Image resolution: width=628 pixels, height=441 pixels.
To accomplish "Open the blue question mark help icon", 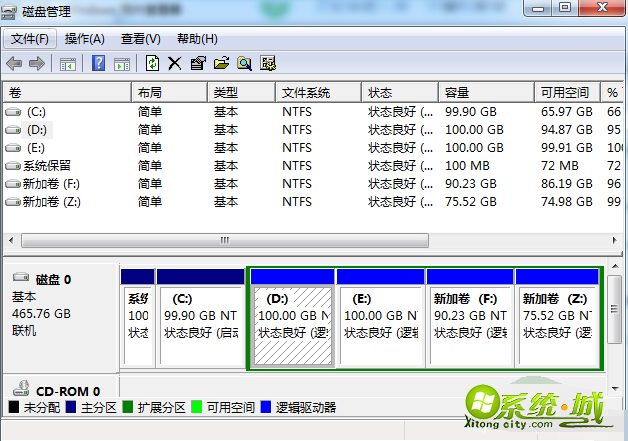I will [x=99, y=63].
